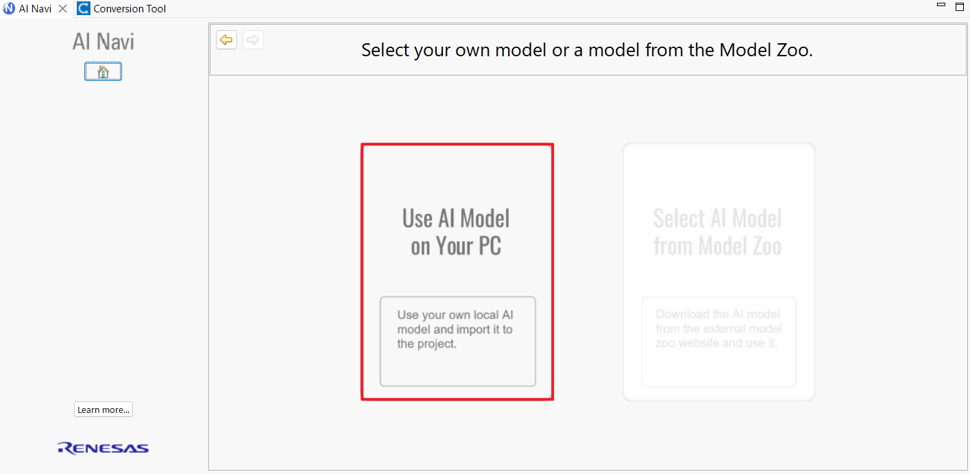
Task: Click the local AI model description box
Action: click(x=458, y=341)
